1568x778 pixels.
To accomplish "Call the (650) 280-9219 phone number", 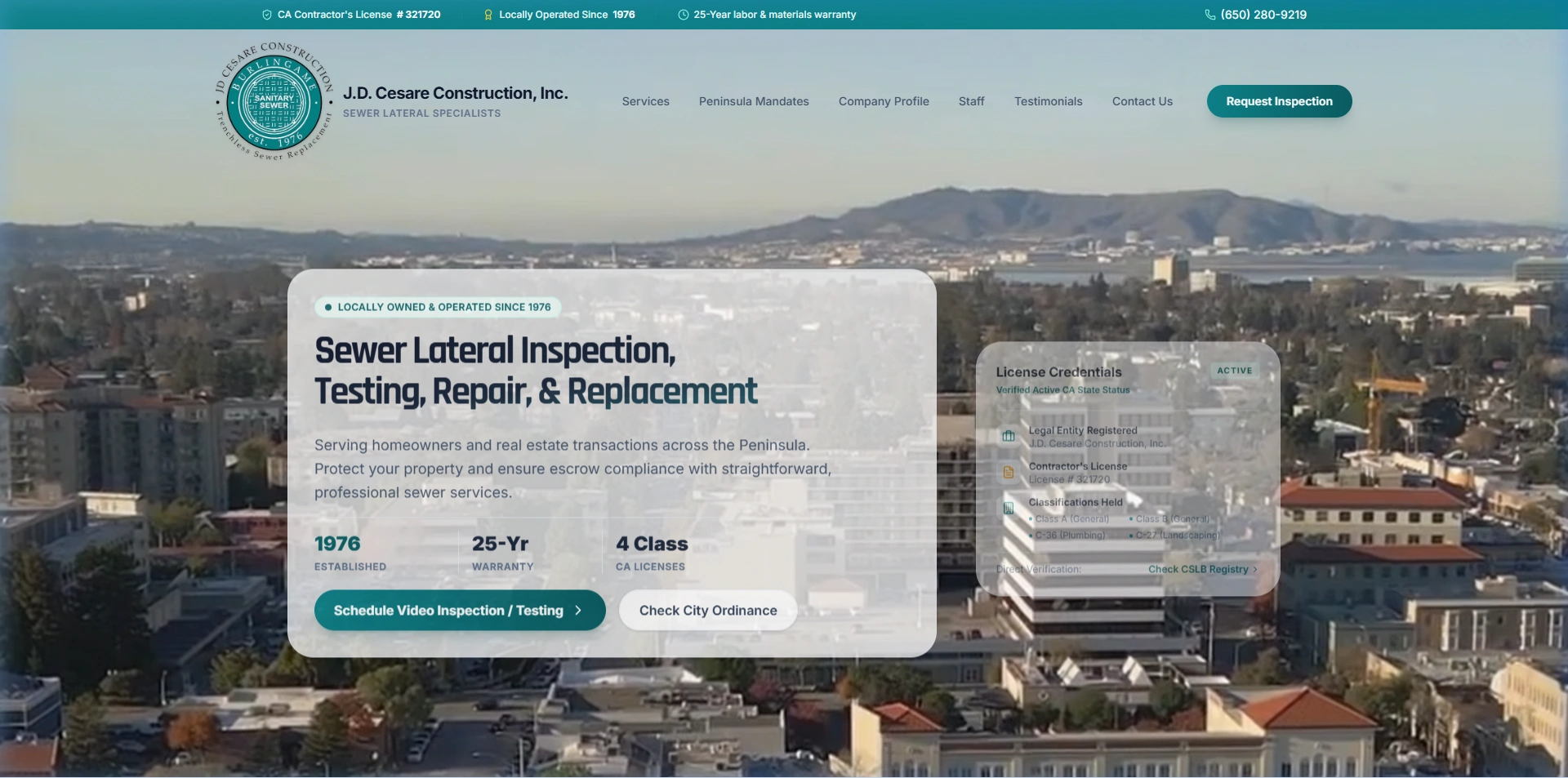I will (x=1263, y=15).
